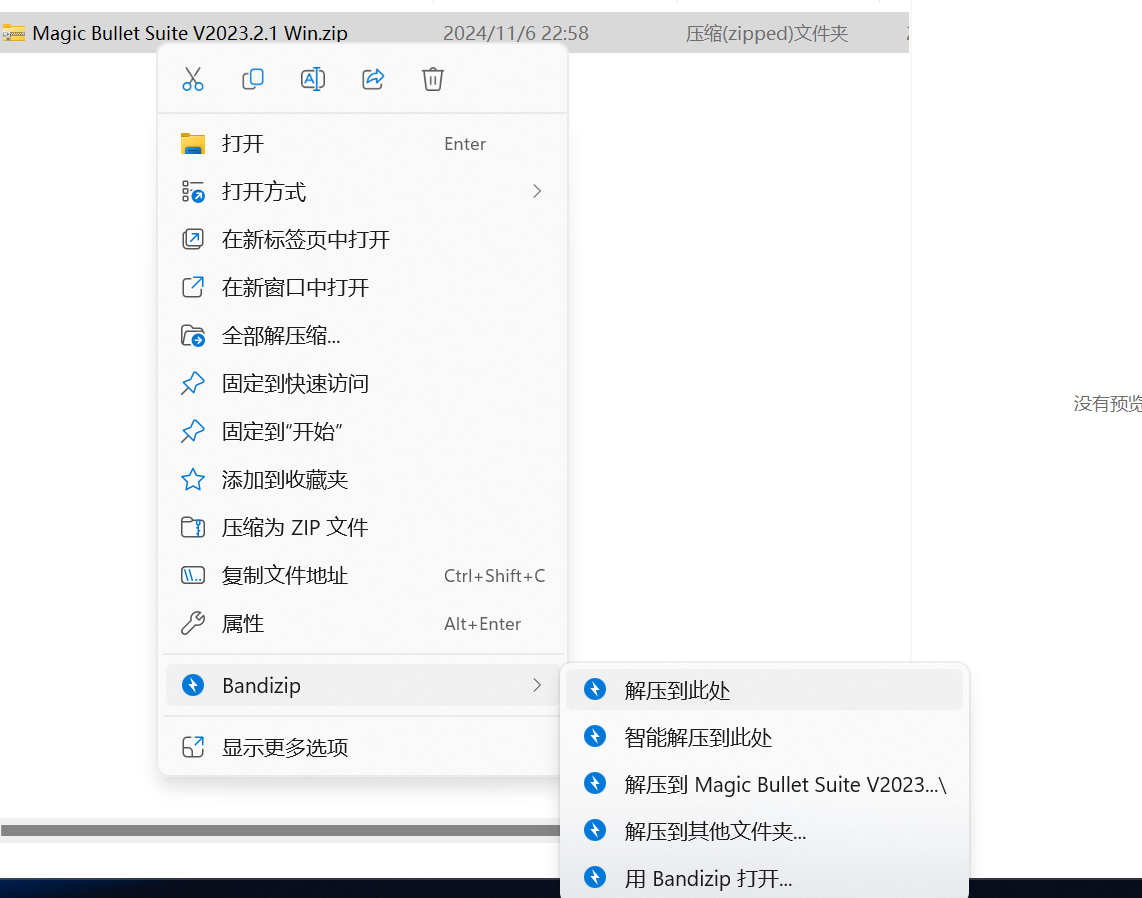Image resolution: width=1142 pixels, height=898 pixels.
Task: Click the icon beside 显示更多选项
Action: (x=193, y=747)
